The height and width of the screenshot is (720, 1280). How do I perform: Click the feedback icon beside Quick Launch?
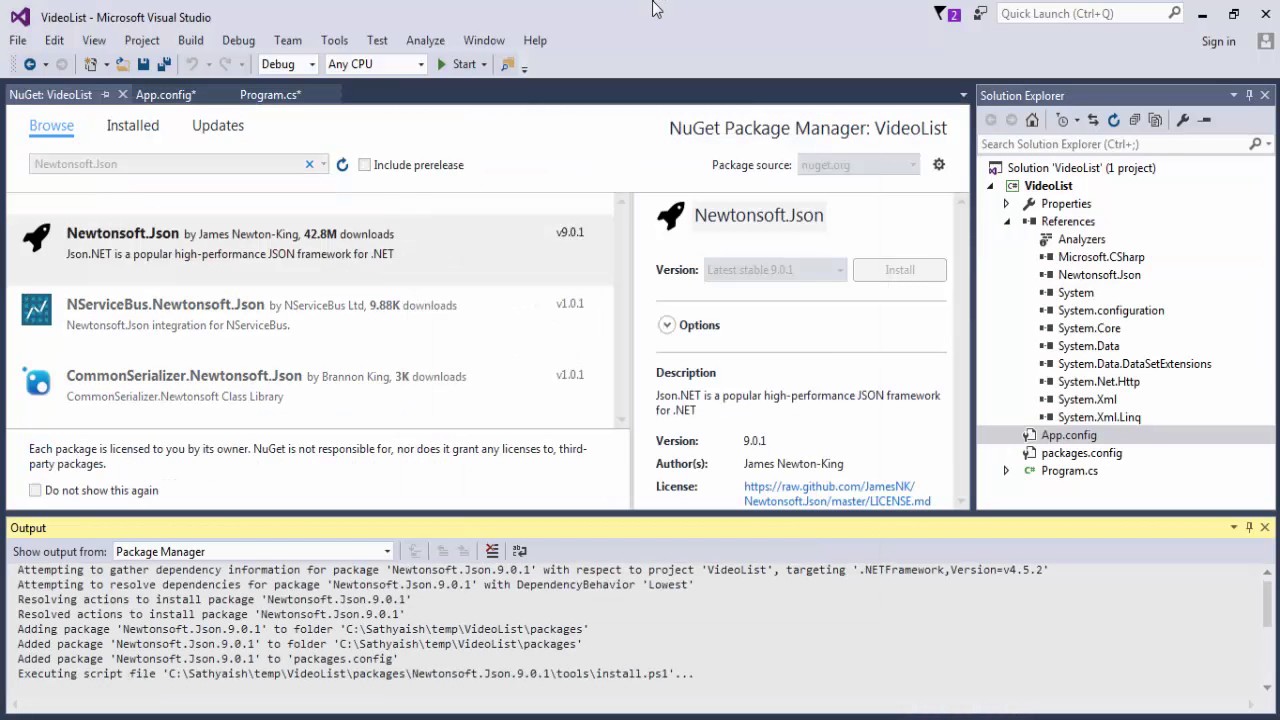(x=980, y=13)
